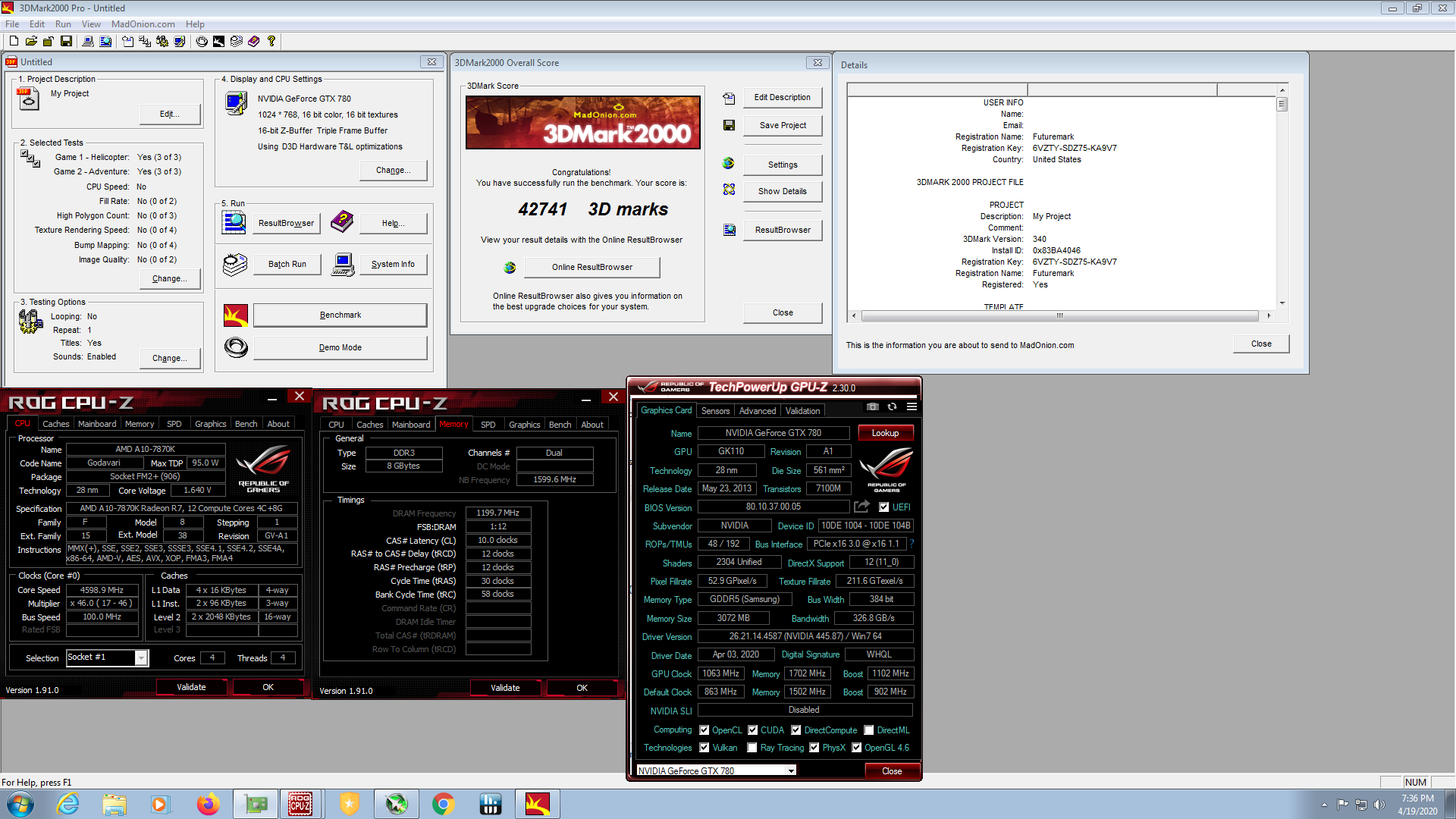The width and height of the screenshot is (1456, 819).
Task: Click the System Info button
Action: (x=393, y=265)
